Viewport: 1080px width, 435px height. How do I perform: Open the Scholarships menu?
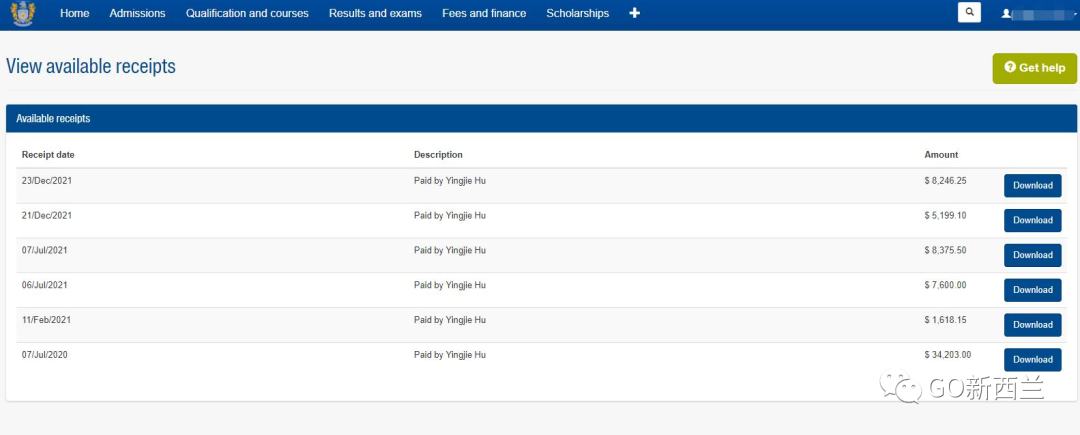coord(577,13)
